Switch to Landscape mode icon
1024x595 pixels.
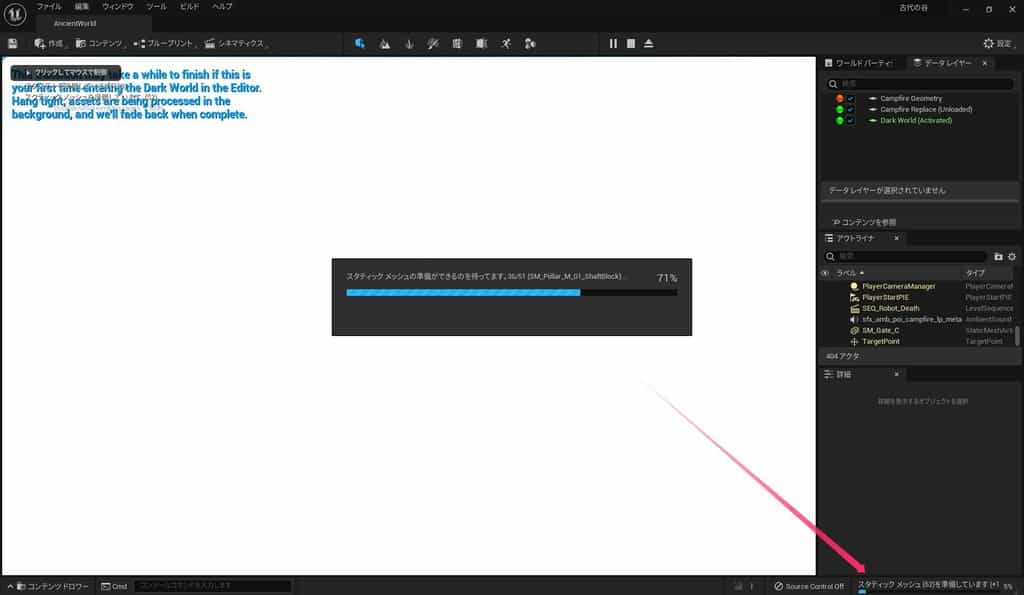click(385, 44)
